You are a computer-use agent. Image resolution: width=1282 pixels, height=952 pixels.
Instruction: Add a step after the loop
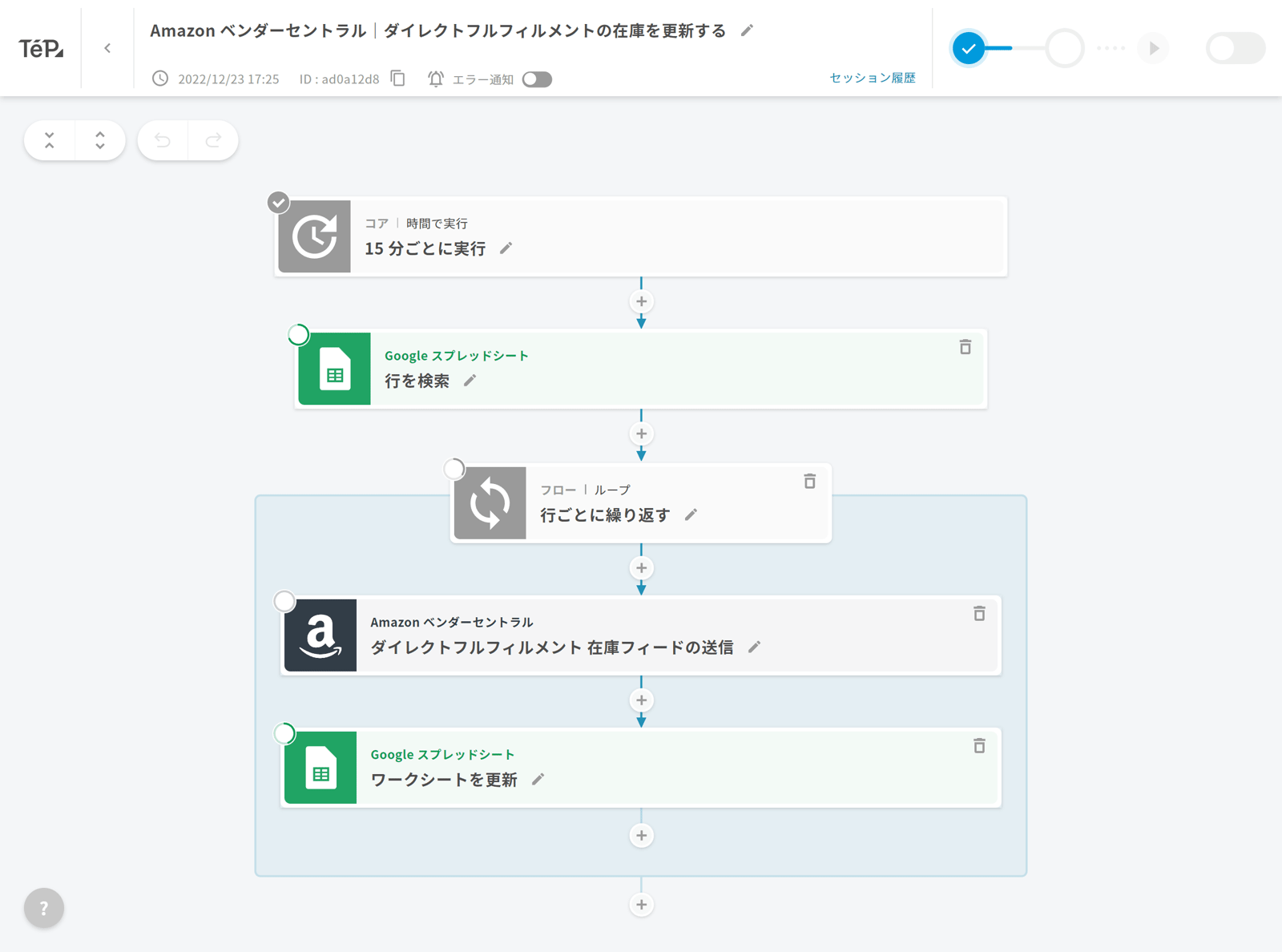click(x=641, y=905)
